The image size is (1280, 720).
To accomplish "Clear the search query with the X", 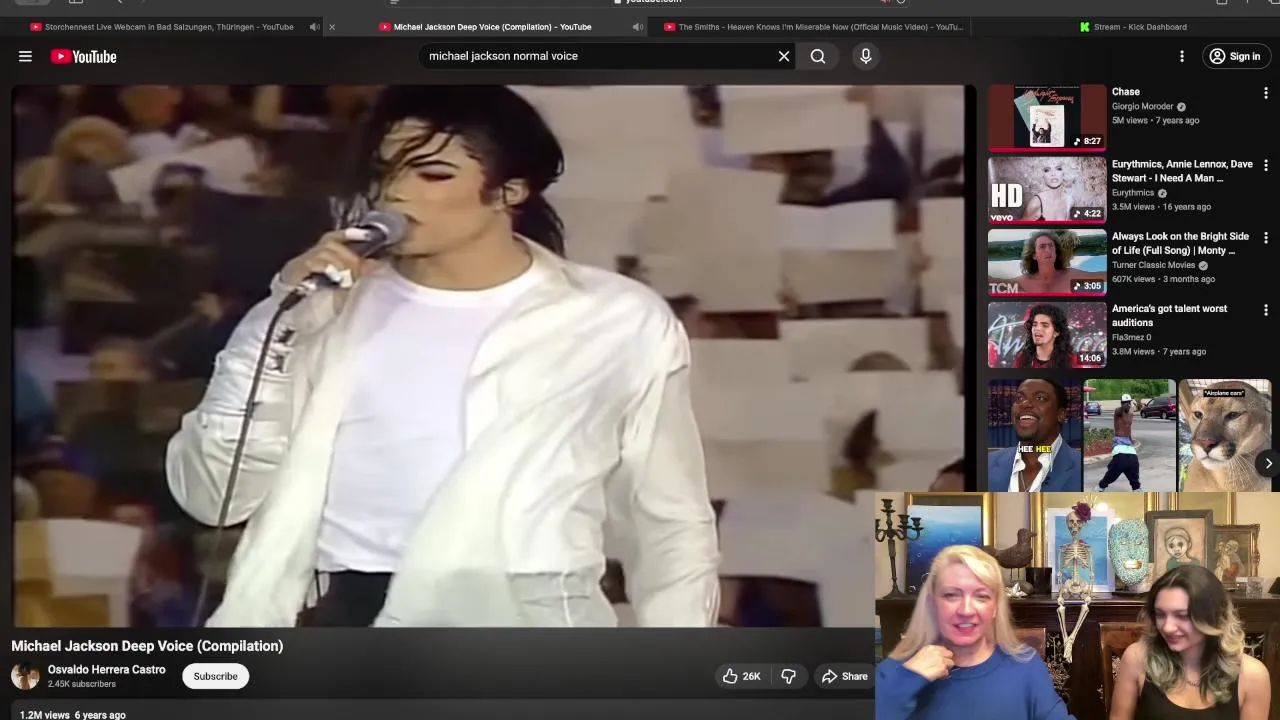I will pos(784,56).
